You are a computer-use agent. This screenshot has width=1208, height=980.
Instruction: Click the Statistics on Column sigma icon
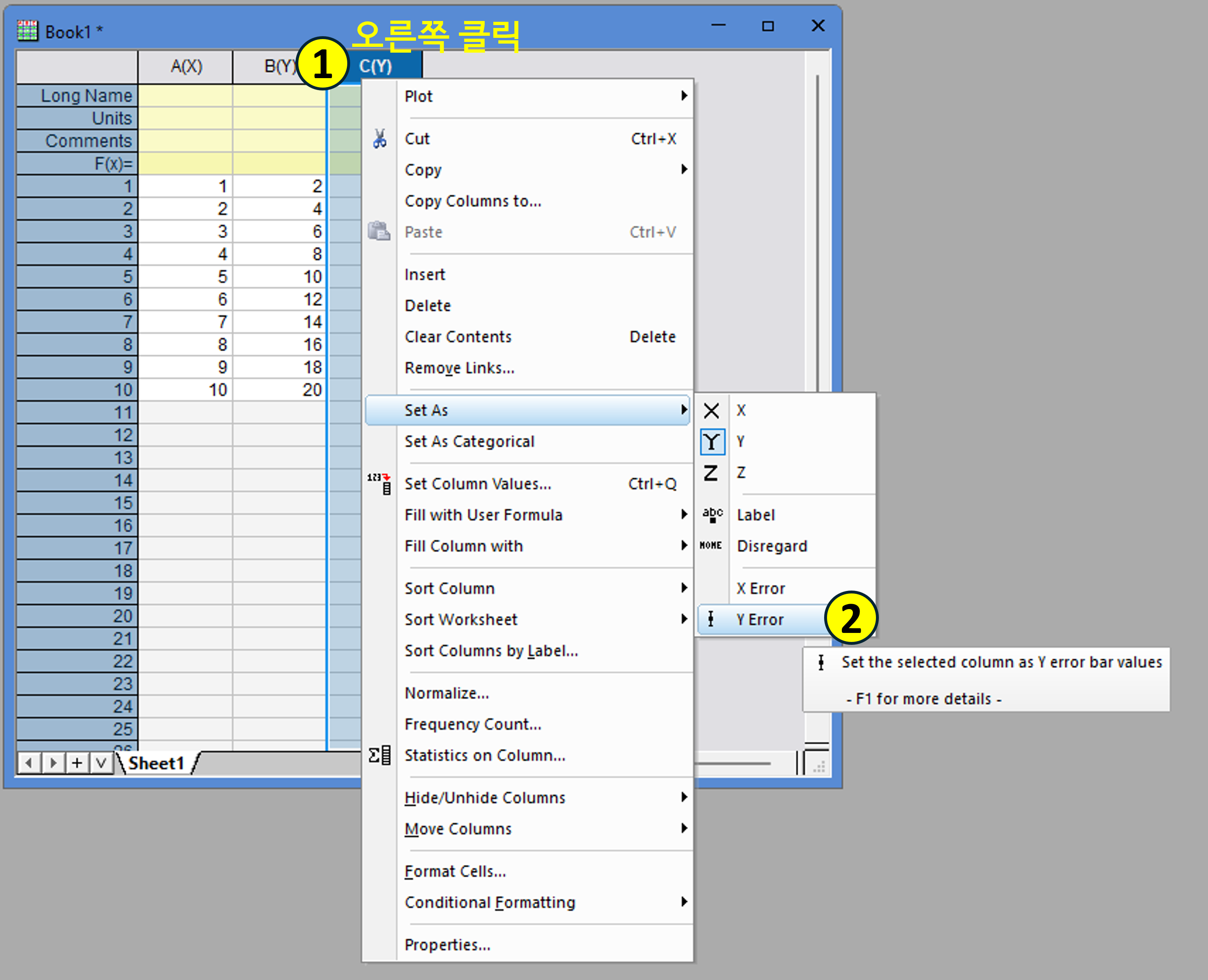click(x=379, y=755)
